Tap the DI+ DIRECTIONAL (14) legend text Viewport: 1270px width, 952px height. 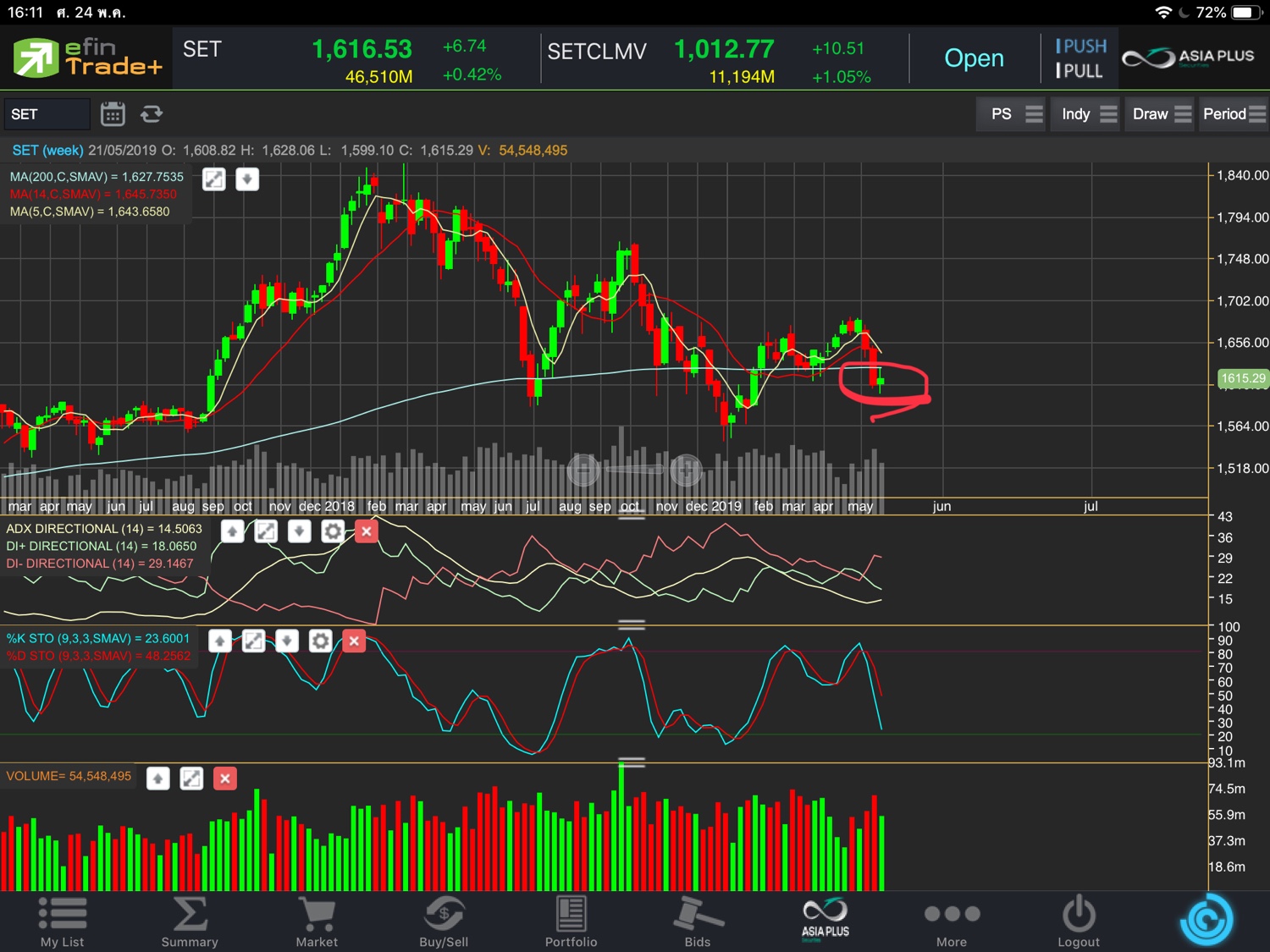[x=102, y=547]
